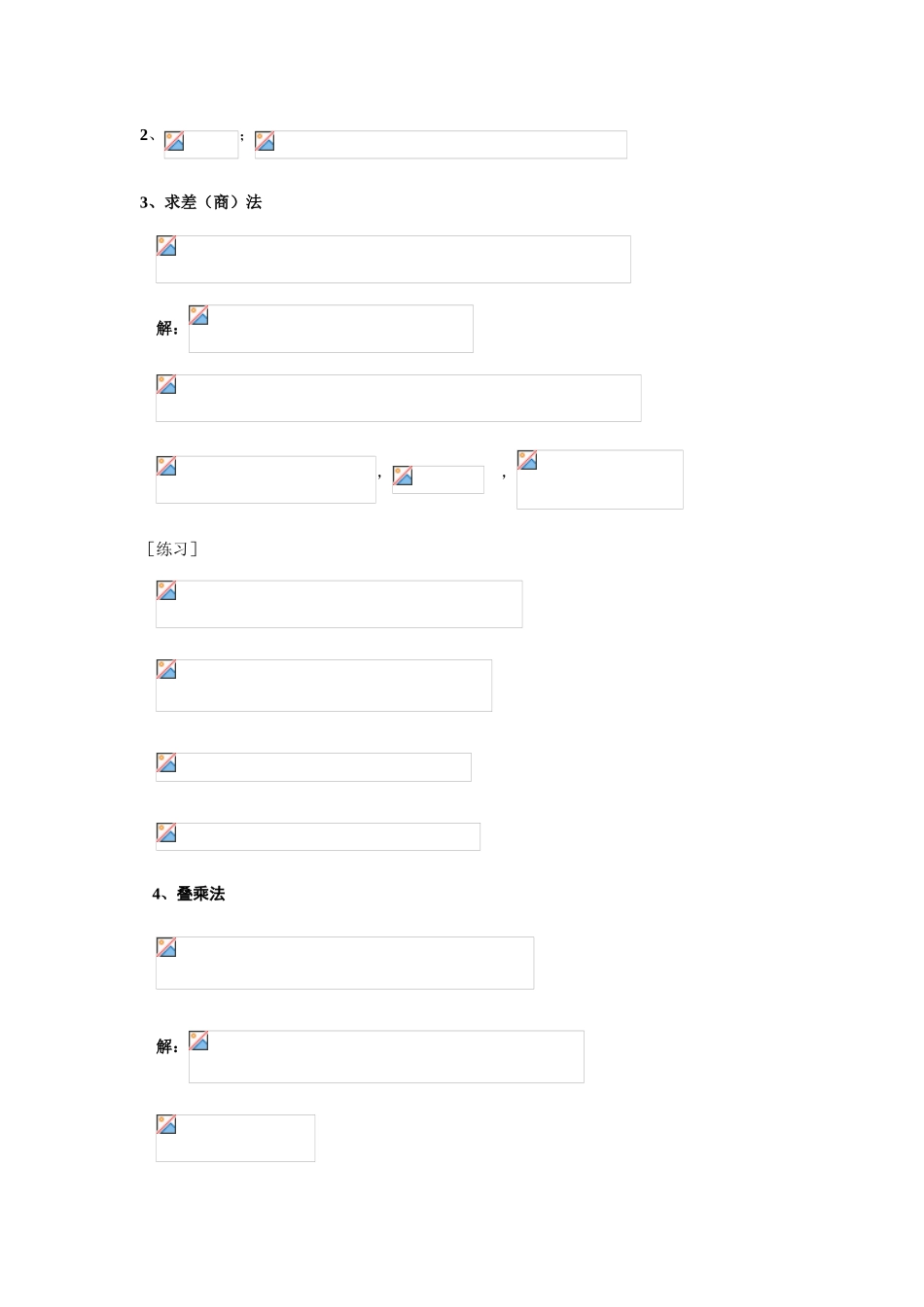Click the "3、求差（商）法" heading
Image resolution: width=924 pixels, height=1307 pixels.
[x=201, y=202]
